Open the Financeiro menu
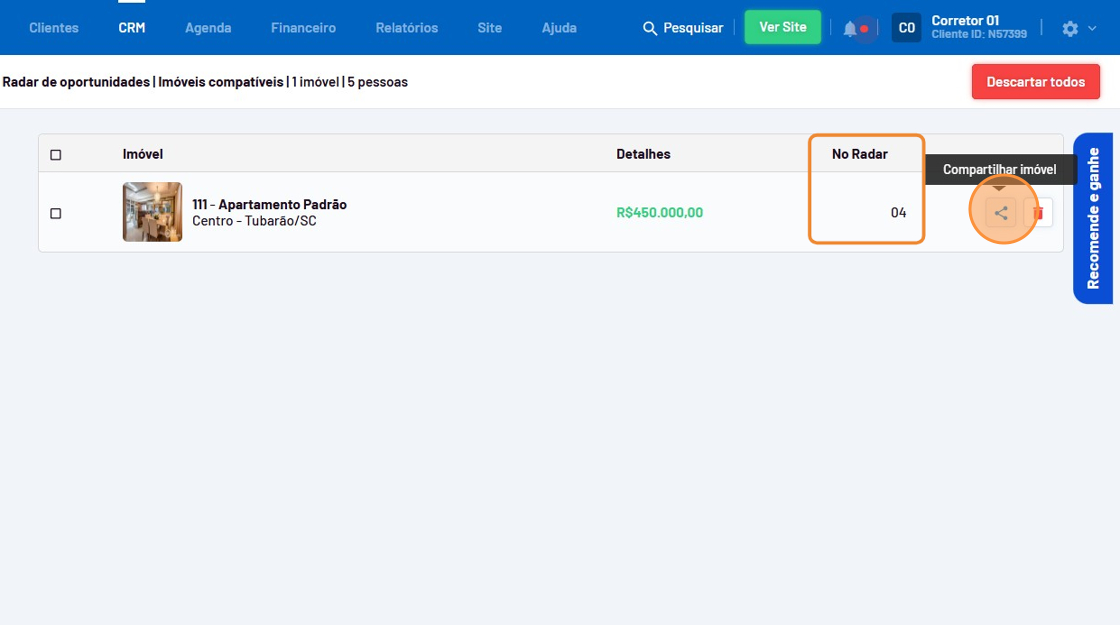 pyautogui.click(x=303, y=28)
